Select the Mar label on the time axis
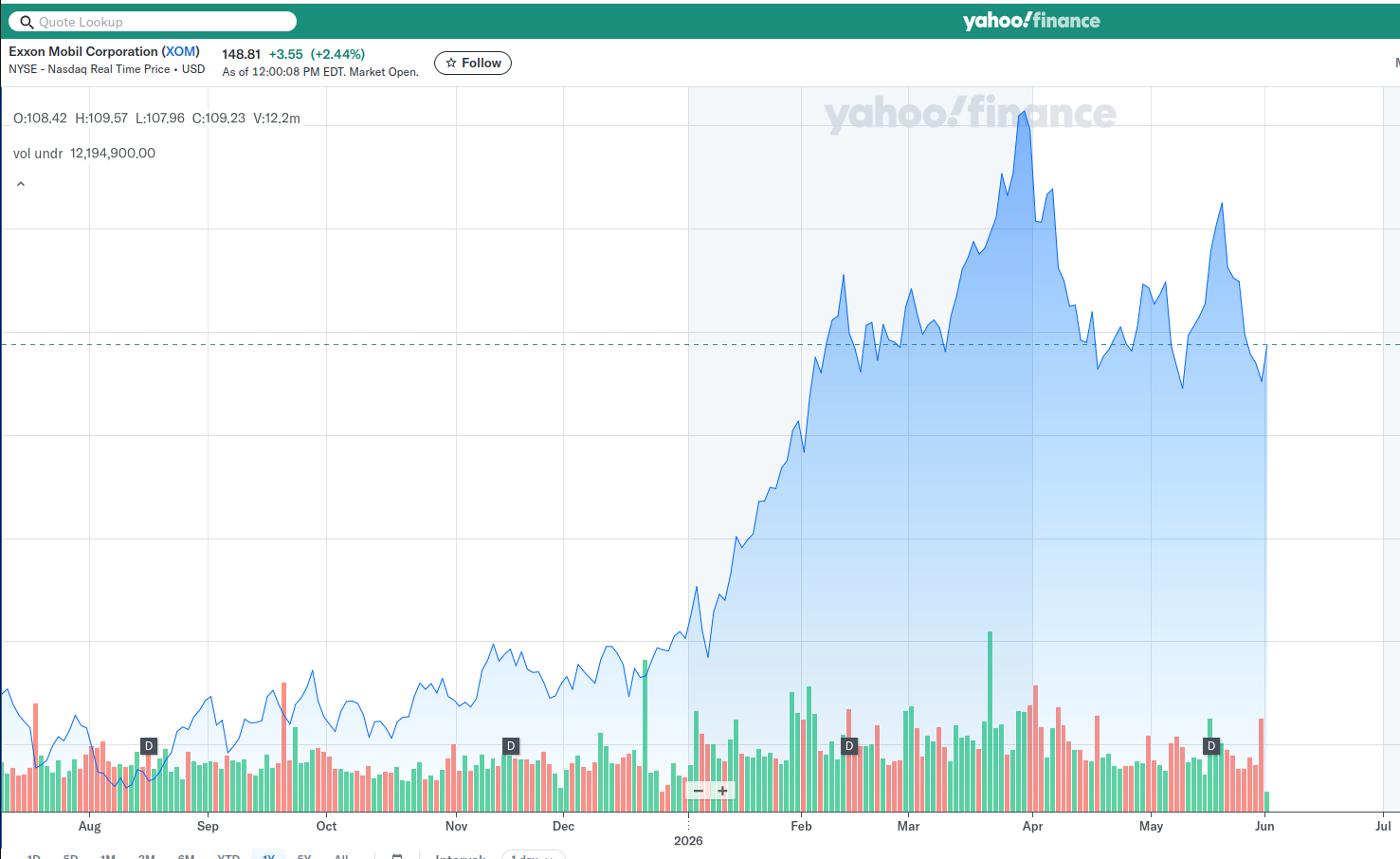 (908, 826)
